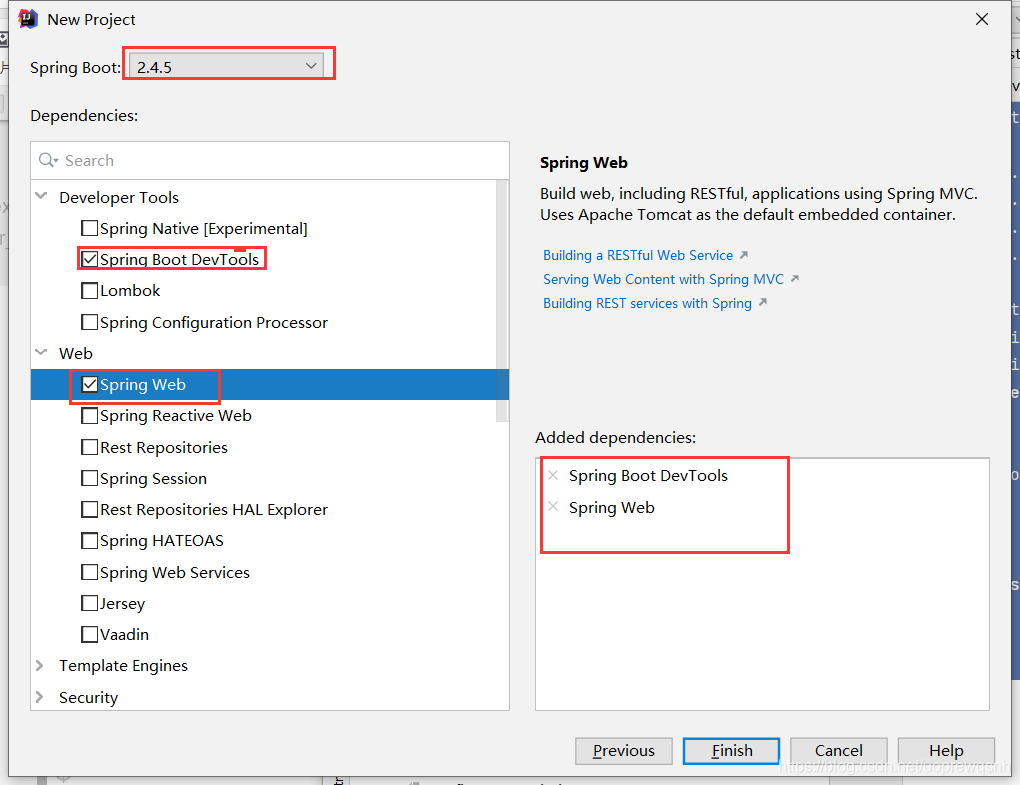Uncheck the Spring Web checkbox
Image resolution: width=1020 pixels, height=785 pixels.
tap(89, 384)
